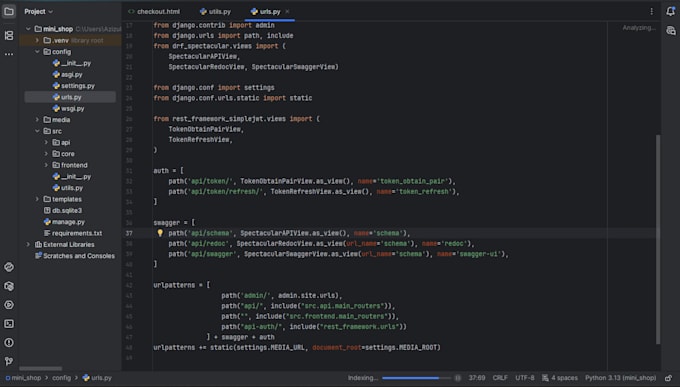Image resolution: width=680 pixels, height=387 pixels.
Task: Open wsgi.py file
Action: pos(68,108)
